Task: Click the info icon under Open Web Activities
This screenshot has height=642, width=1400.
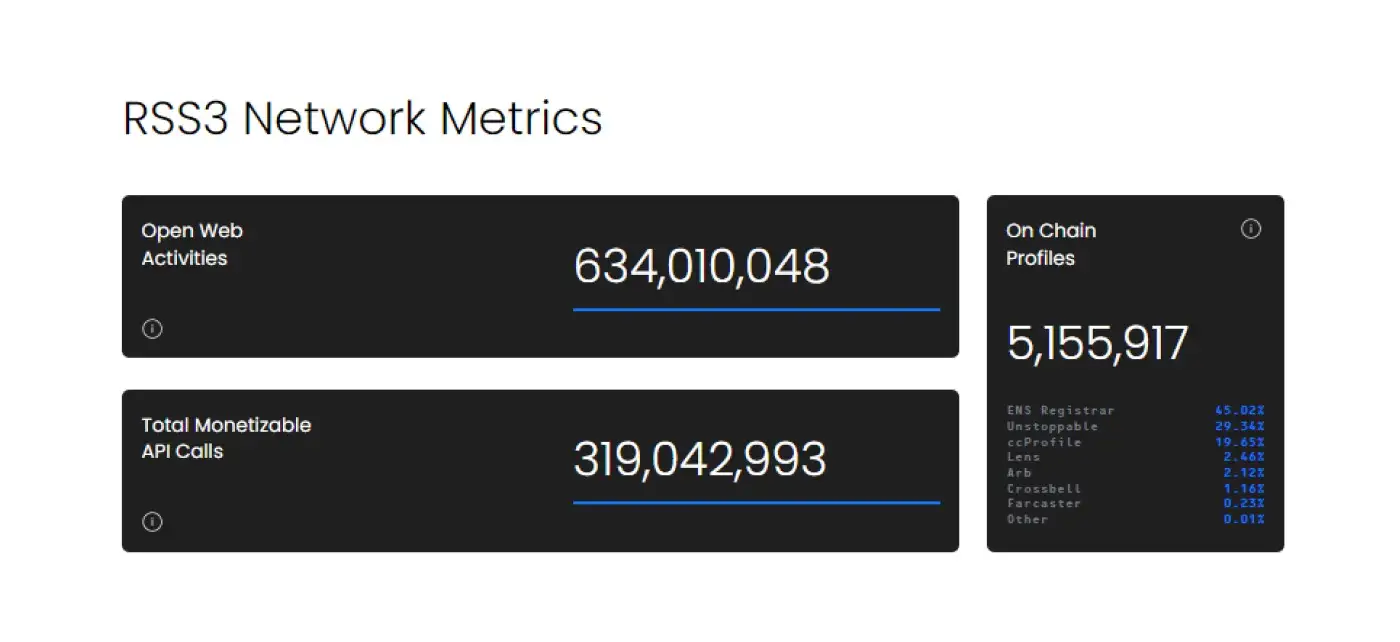Action: [152, 328]
